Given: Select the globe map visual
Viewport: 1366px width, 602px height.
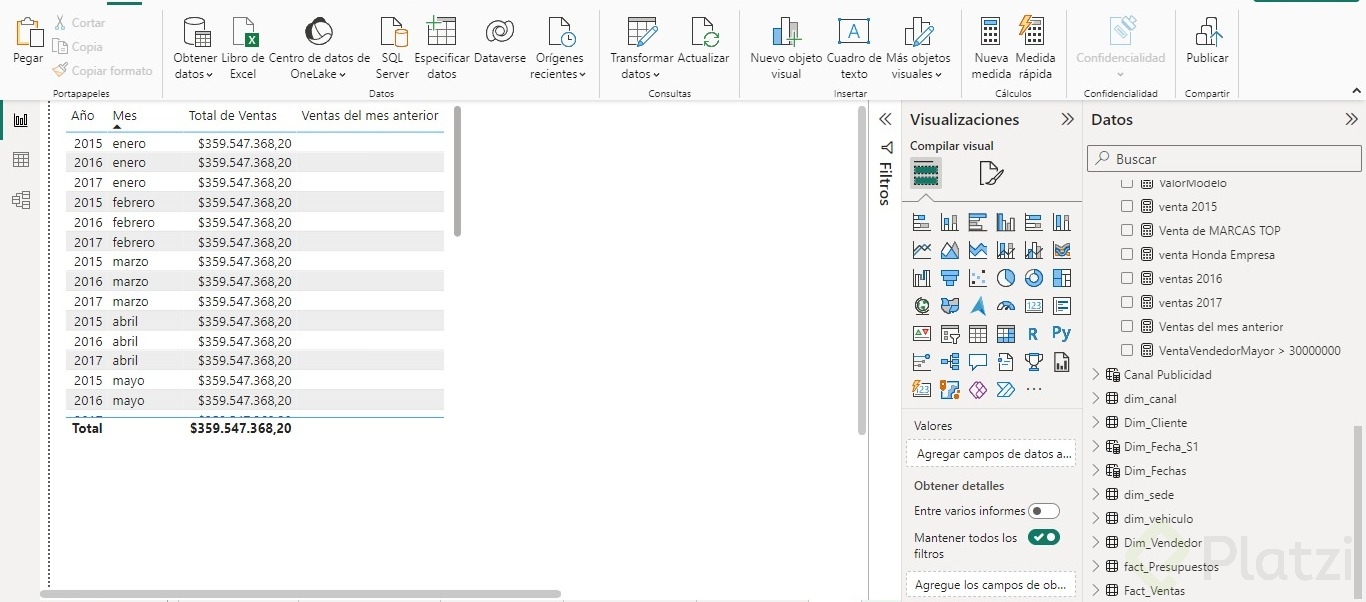Looking at the screenshot, I should [x=922, y=306].
